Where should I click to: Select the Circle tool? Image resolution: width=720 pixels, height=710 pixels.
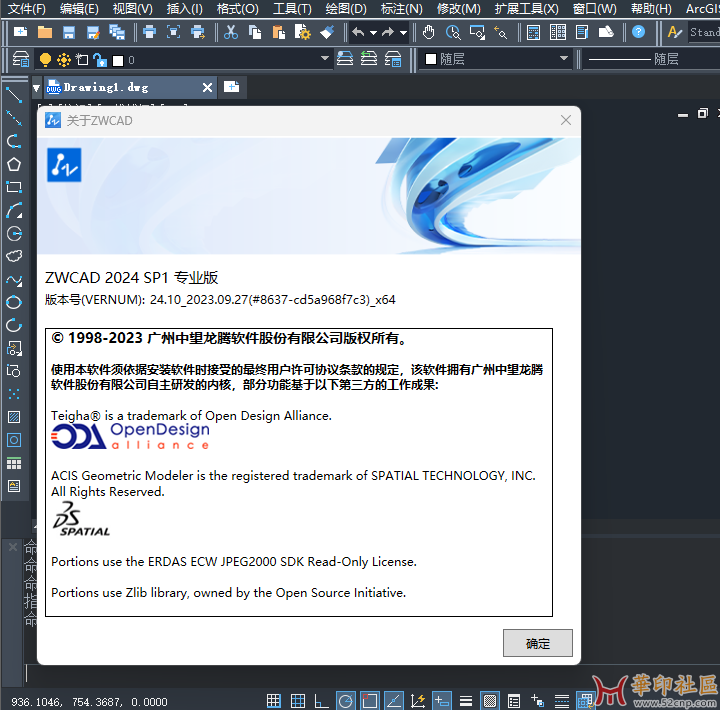coord(14,233)
